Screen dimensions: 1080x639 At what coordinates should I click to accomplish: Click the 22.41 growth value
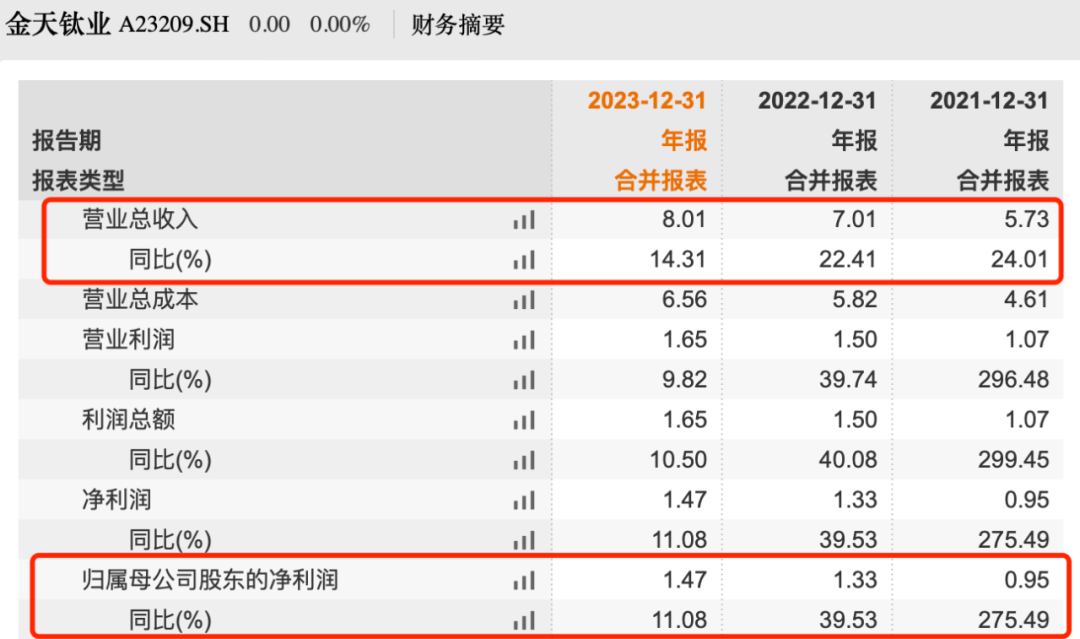click(849, 260)
